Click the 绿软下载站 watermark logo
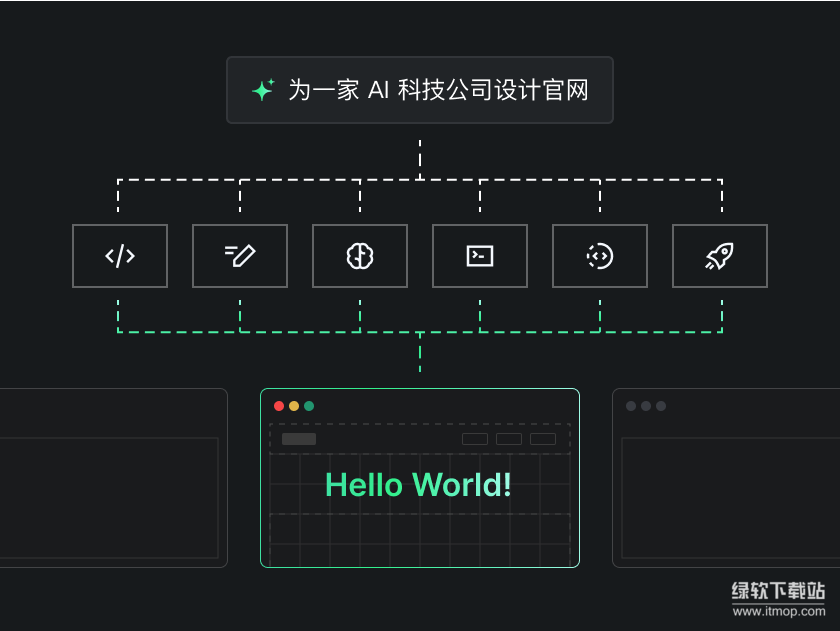 [778, 590]
